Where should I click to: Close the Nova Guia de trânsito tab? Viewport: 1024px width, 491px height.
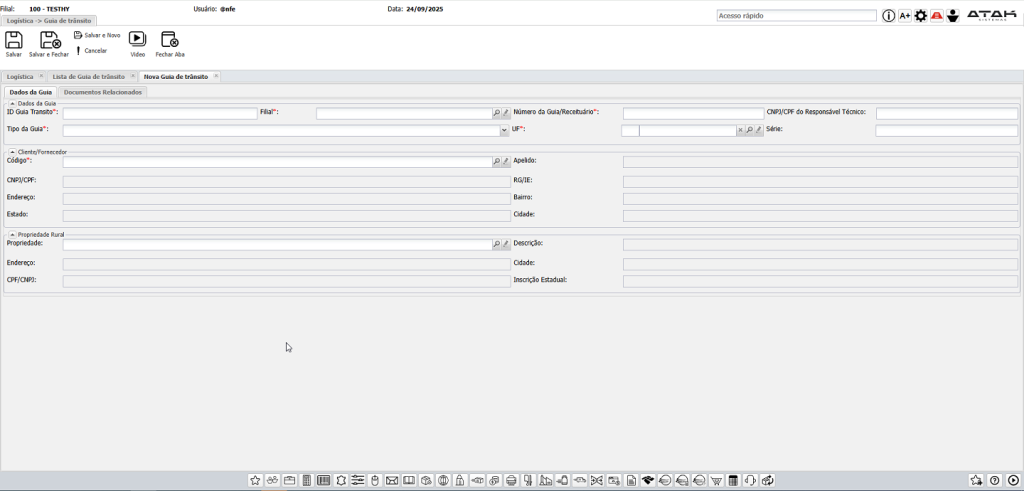point(216,76)
